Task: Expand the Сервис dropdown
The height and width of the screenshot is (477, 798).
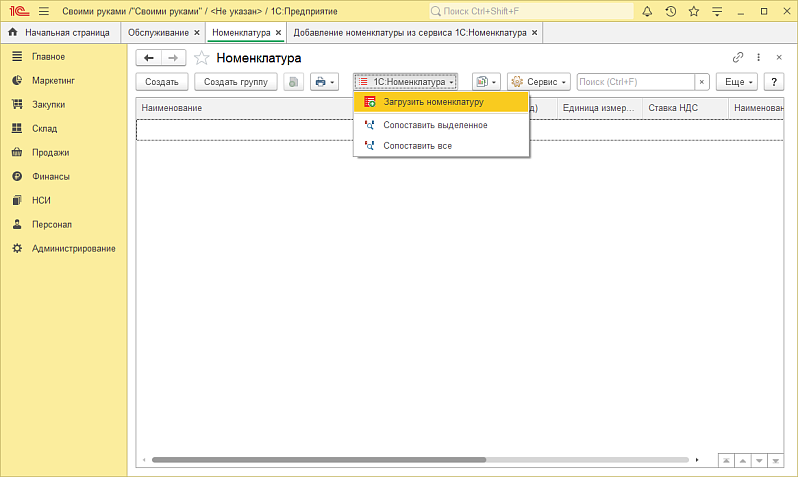Action: pyautogui.click(x=538, y=82)
